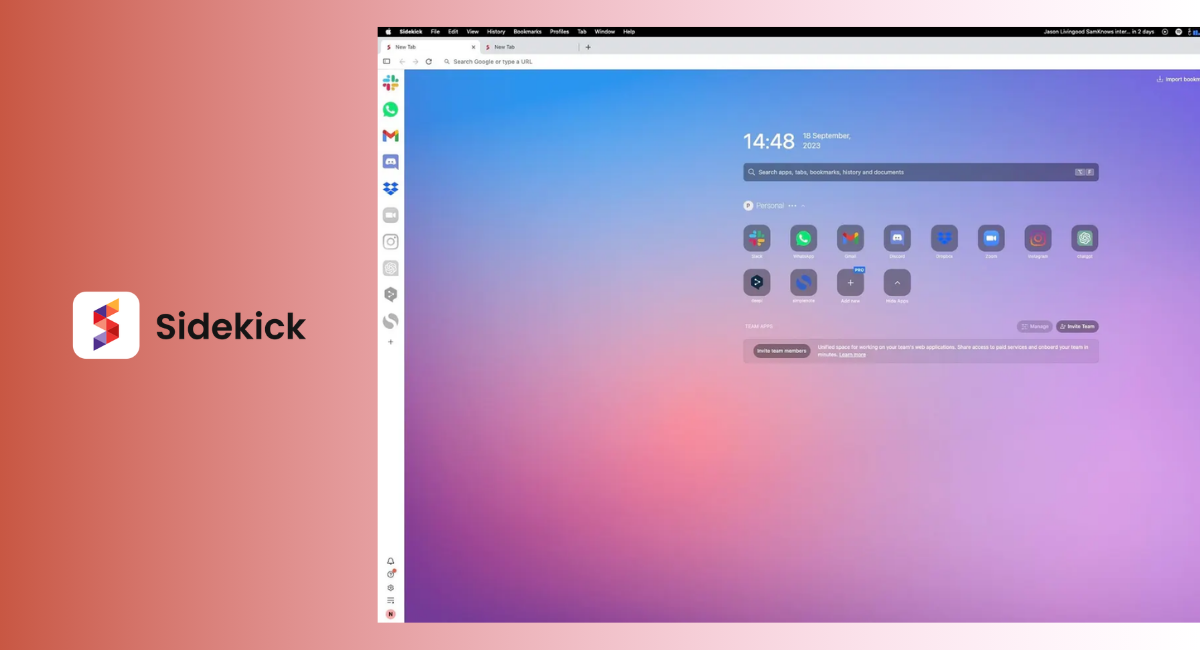Open the sidebar Discord app
The width and height of the screenshot is (1200, 650).
coord(390,162)
